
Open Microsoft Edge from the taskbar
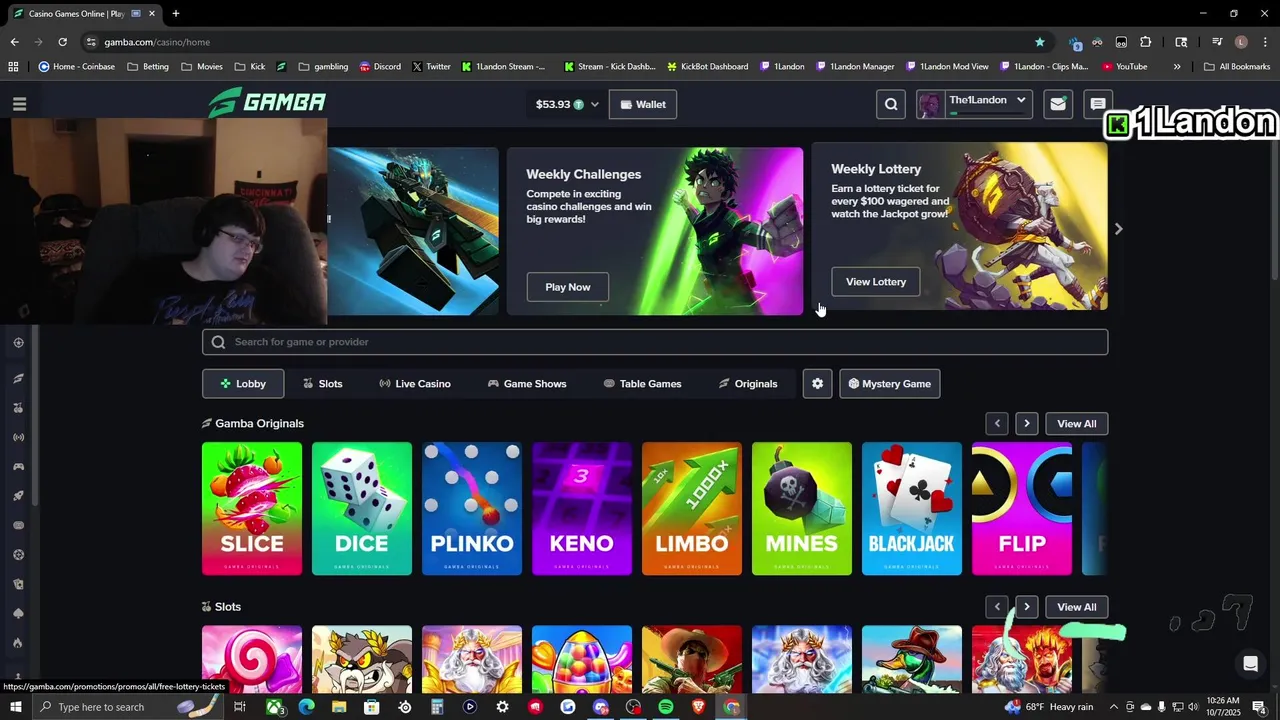click(x=306, y=707)
